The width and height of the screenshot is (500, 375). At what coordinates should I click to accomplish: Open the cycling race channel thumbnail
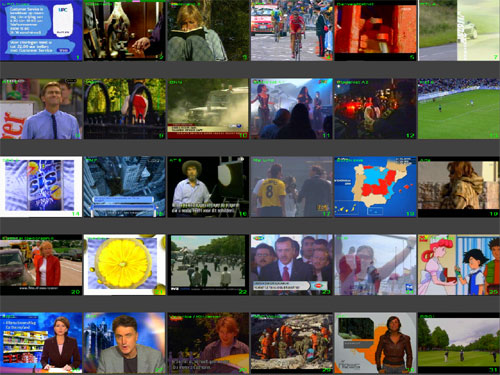pos(292,30)
